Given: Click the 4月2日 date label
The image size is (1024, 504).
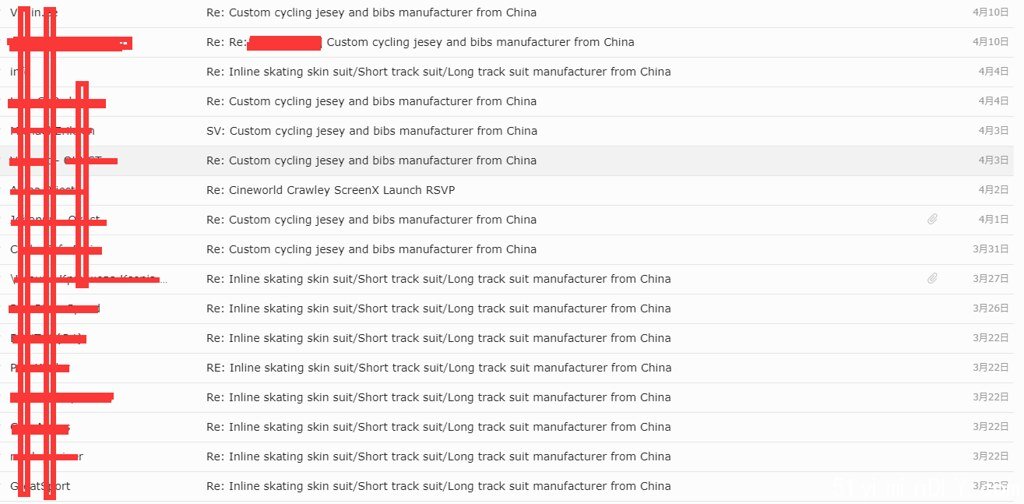Looking at the screenshot, I should [993, 190].
